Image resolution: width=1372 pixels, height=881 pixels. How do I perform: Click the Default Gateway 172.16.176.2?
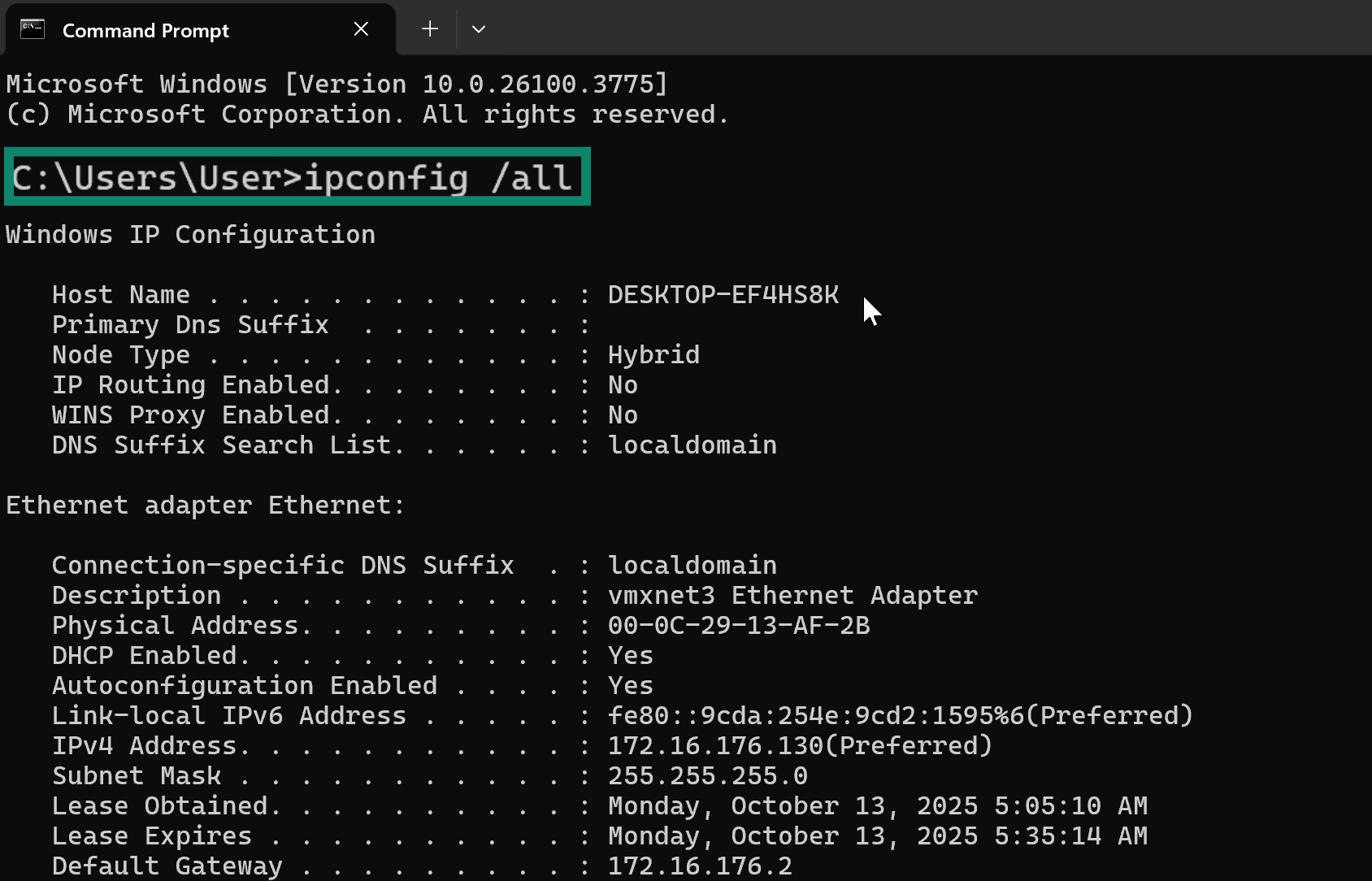pyautogui.click(x=700, y=866)
